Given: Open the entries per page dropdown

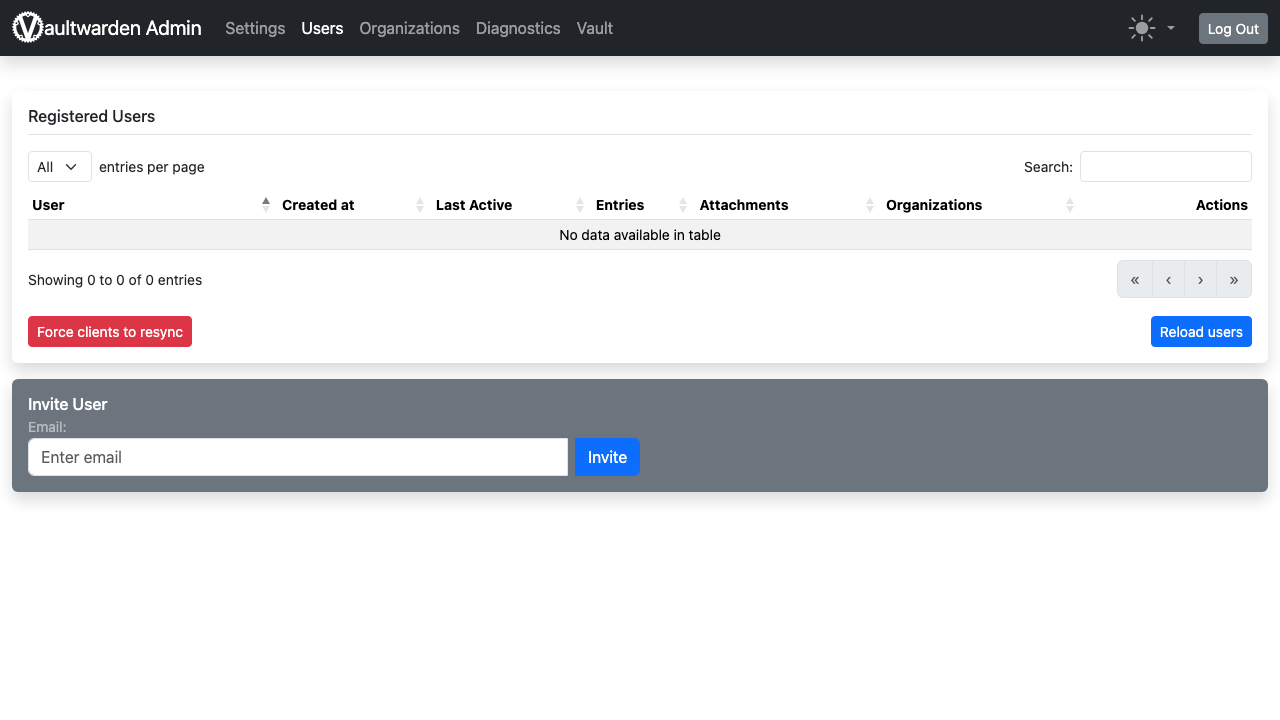Looking at the screenshot, I should point(60,167).
